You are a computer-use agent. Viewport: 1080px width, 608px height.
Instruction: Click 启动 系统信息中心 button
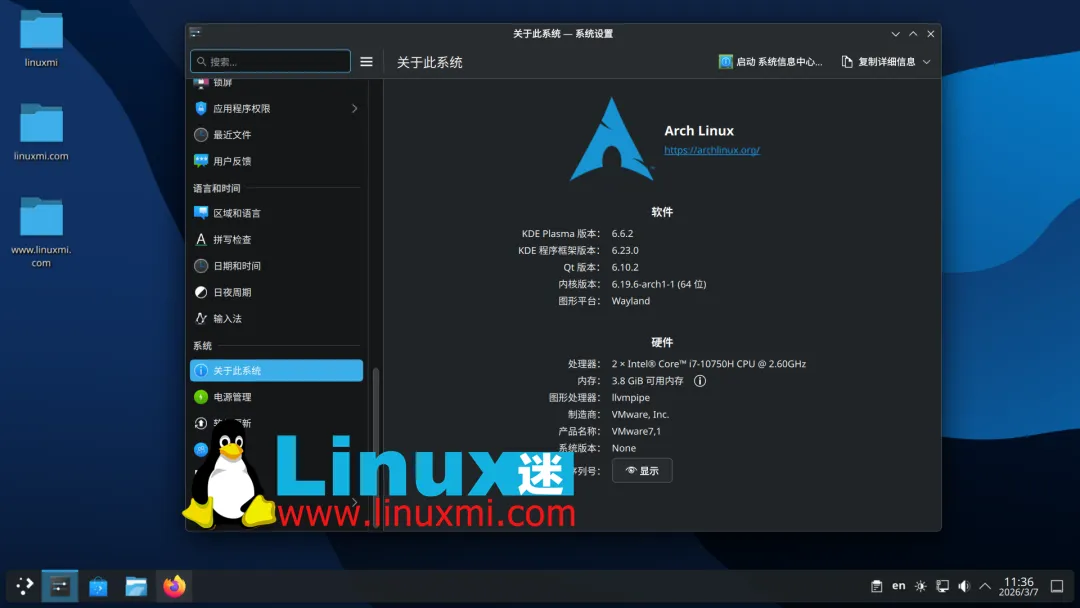pyautogui.click(x=771, y=62)
